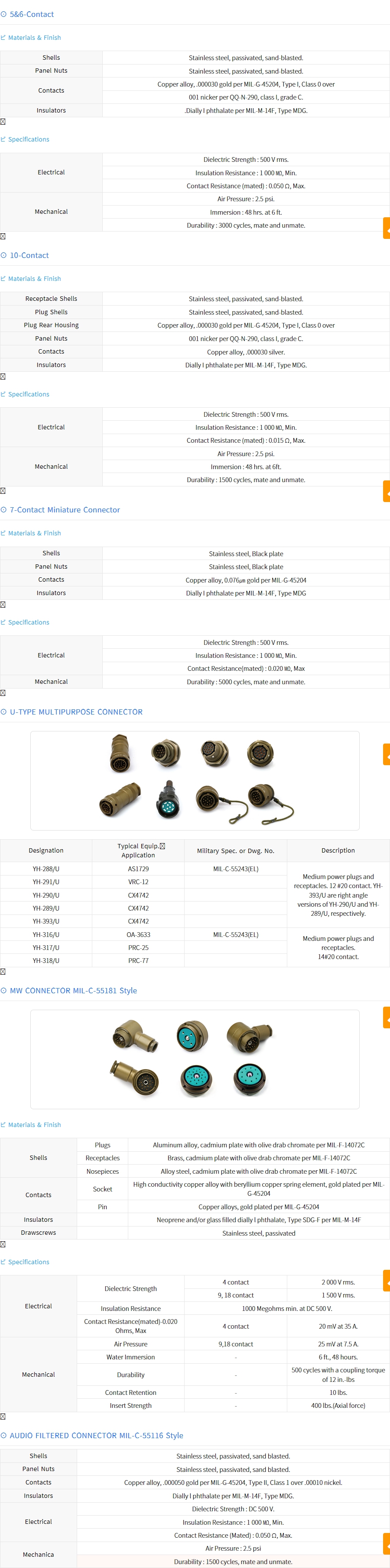Click icon before 7-Contact Miniature Connector title
Image resolution: width=390 pixels, height=1568 pixels.
pyautogui.click(x=3, y=509)
